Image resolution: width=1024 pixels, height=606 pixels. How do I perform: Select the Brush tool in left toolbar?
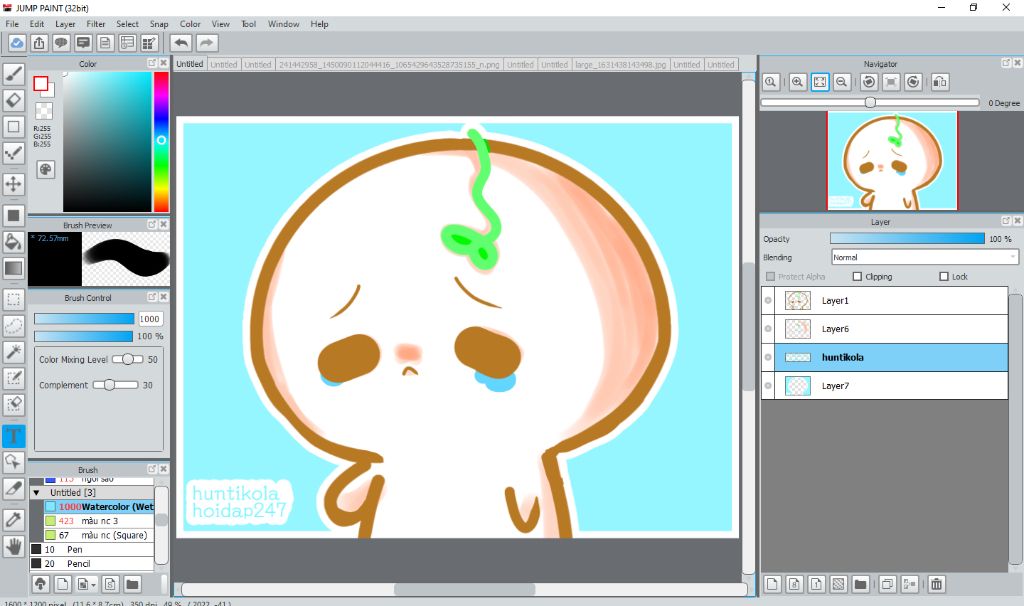[14, 74]
